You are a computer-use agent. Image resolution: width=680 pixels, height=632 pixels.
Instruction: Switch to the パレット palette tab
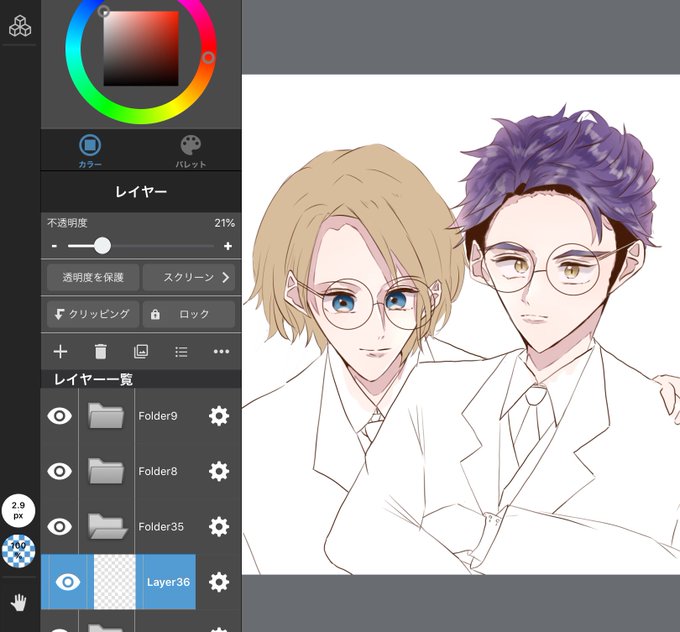(190, 151)
